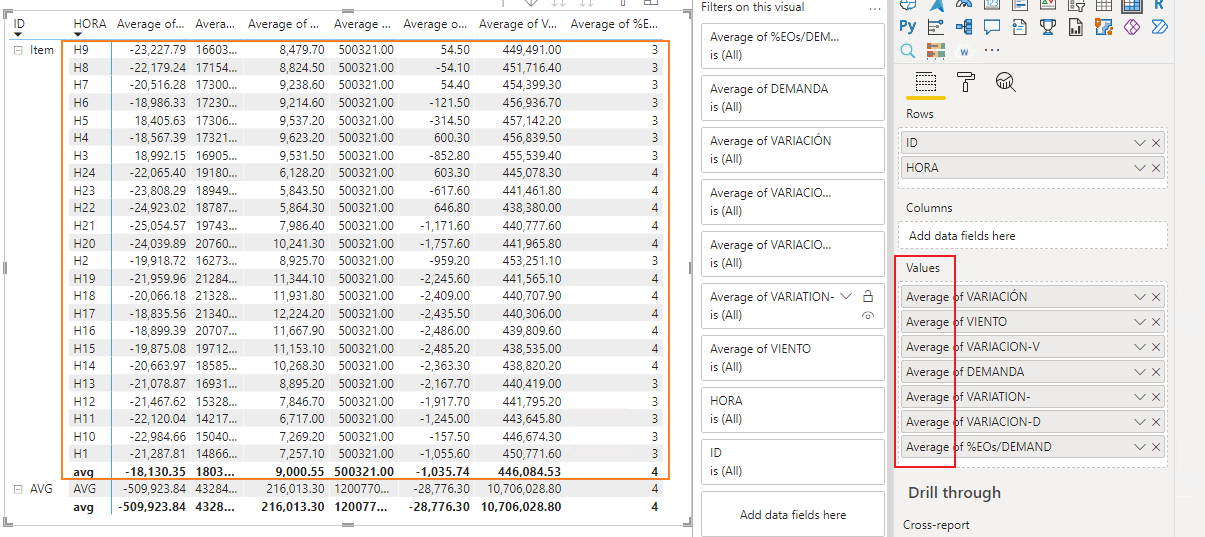Click the 446,084.53 total cell
The image size is (1205, 537).
click(x=531, y=471)
